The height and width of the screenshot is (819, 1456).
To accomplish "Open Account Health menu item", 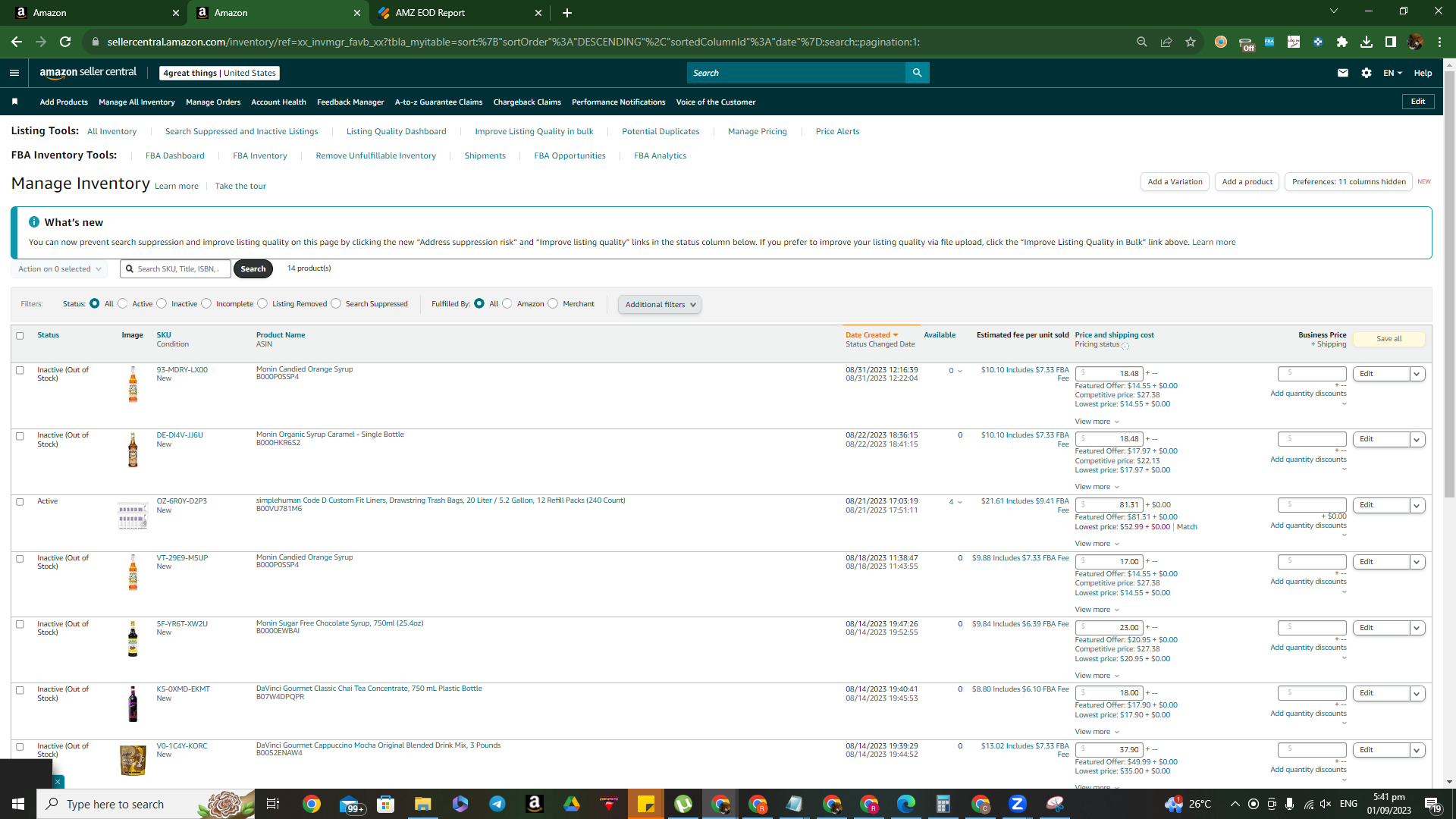I will [x=278, y=102].
